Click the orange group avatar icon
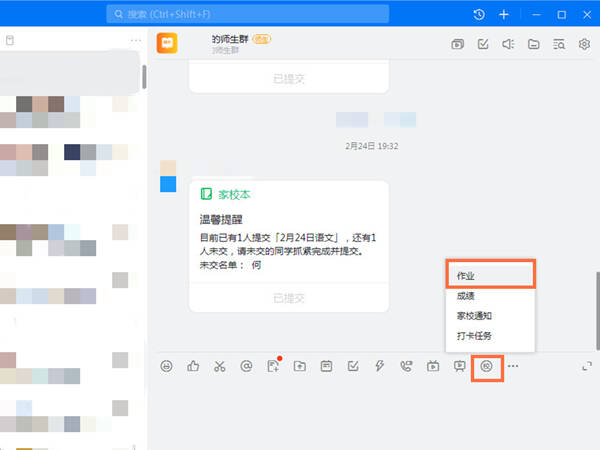Screen dimensions: 600x450 click(x=167, y=43)
